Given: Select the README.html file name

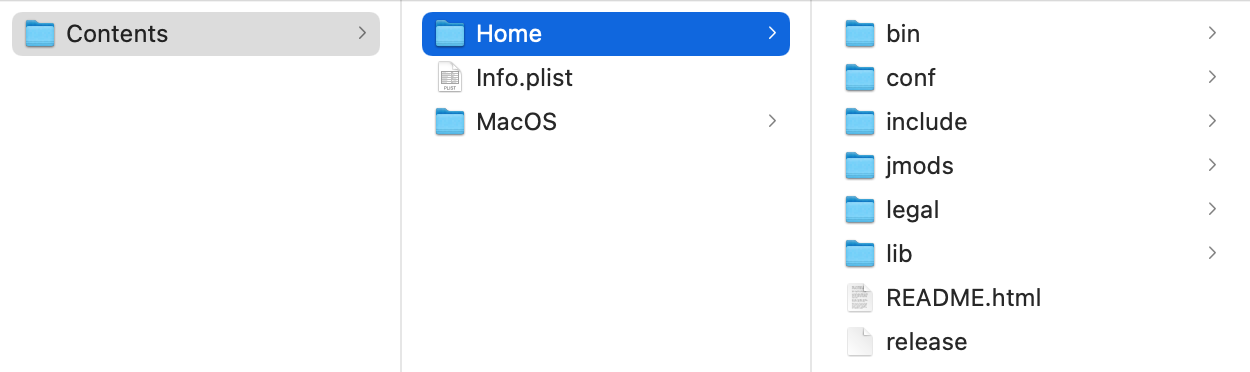Looking at the screenshot, I should tap(964, 298).
